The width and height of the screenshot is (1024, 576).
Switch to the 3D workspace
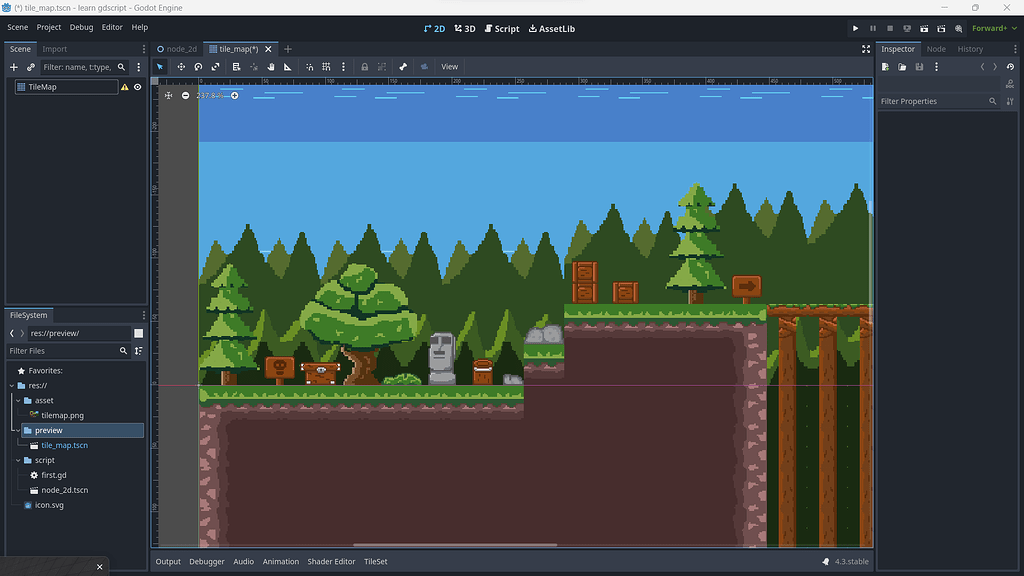[x=464, y=28]
